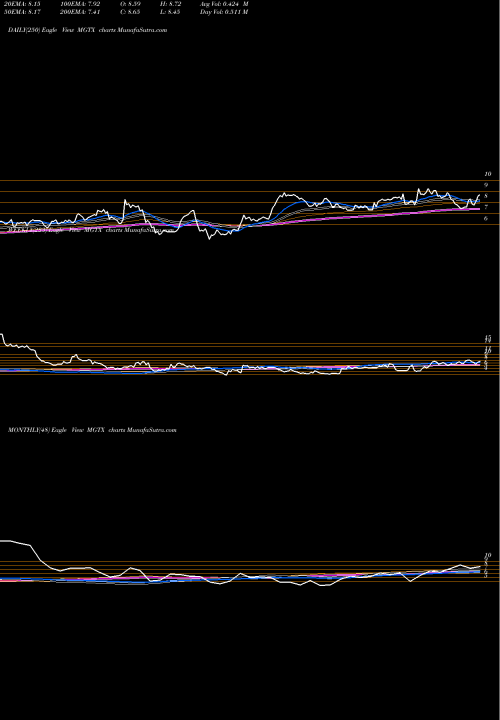Select the Low price 'L:' value
The width and height of the screenshot is (500, 720).
coord(172,12)
